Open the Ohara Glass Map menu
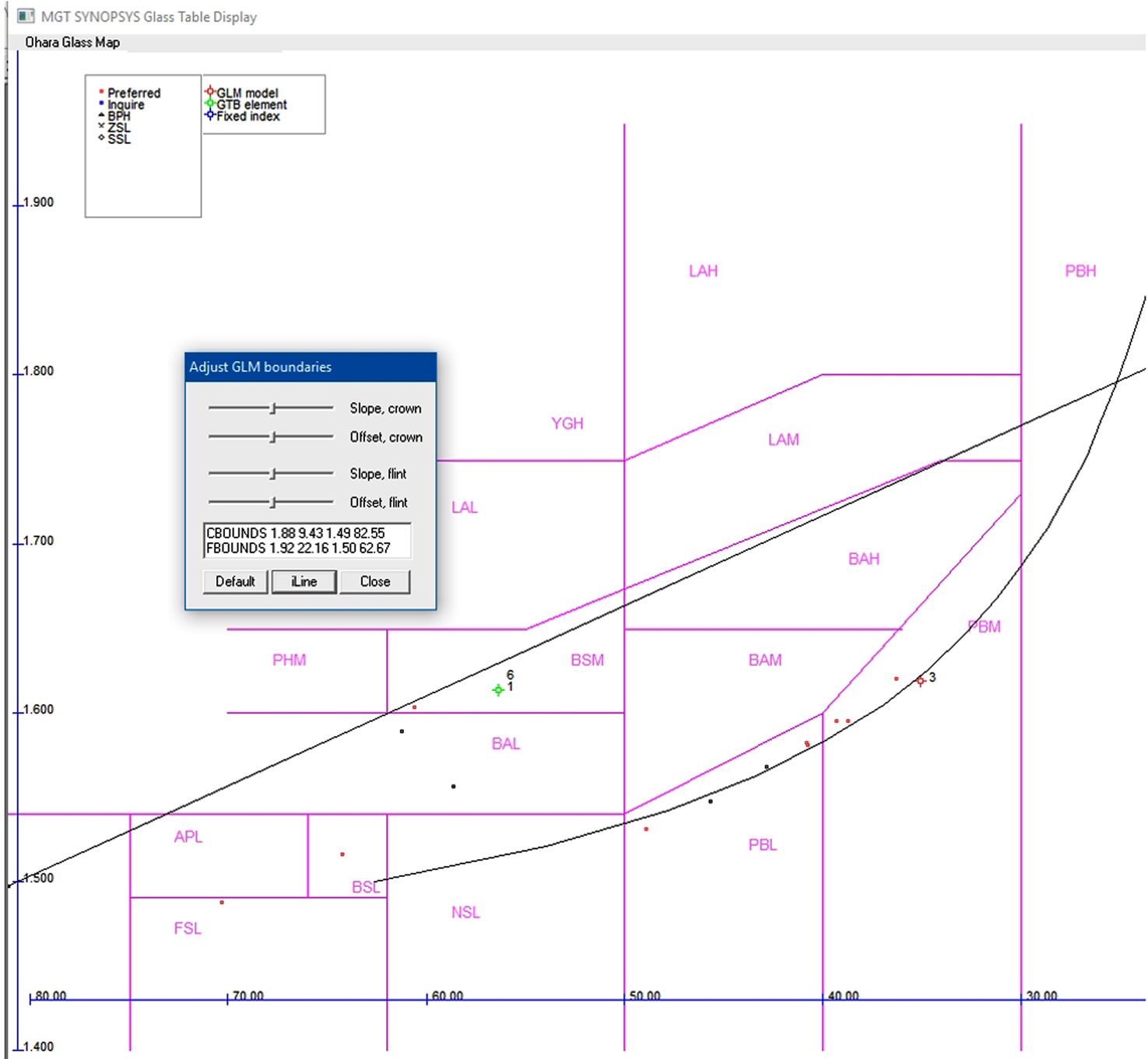 tap(72, 43)
